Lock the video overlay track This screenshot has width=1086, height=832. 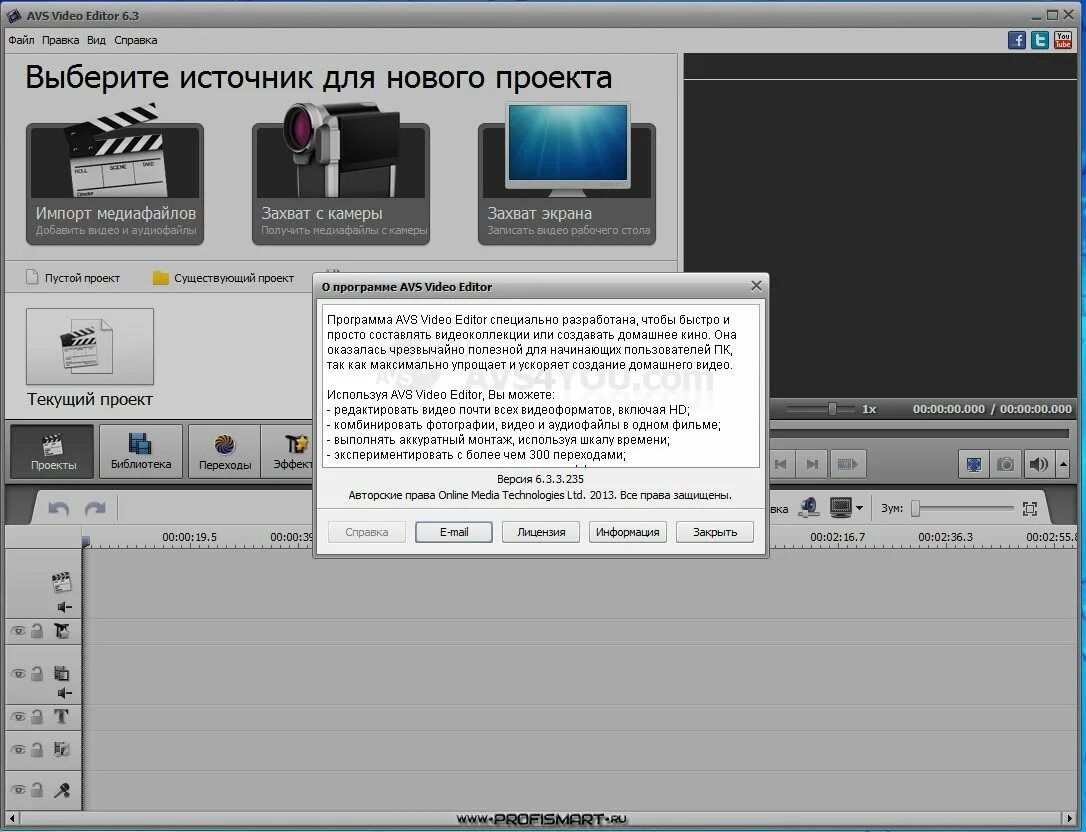pos(37,673)
